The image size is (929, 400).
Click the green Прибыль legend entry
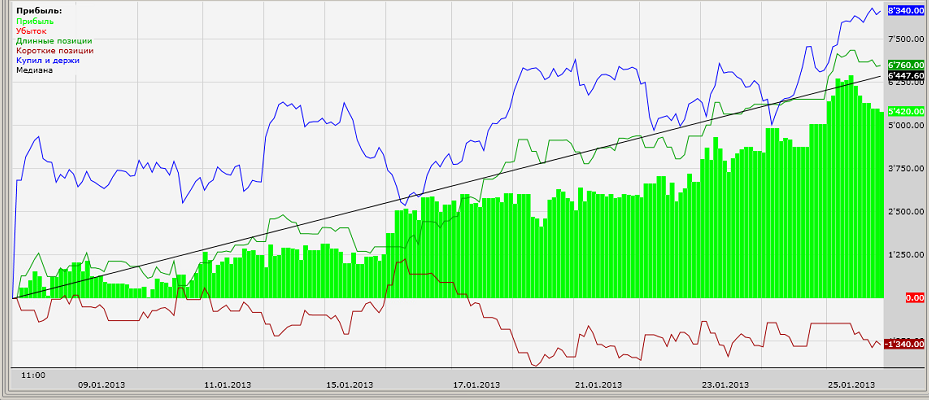coord(34,21)
